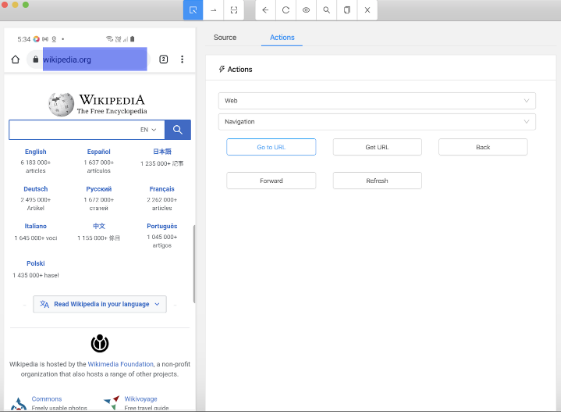Click the Forward action button

(x=271, y=181)
